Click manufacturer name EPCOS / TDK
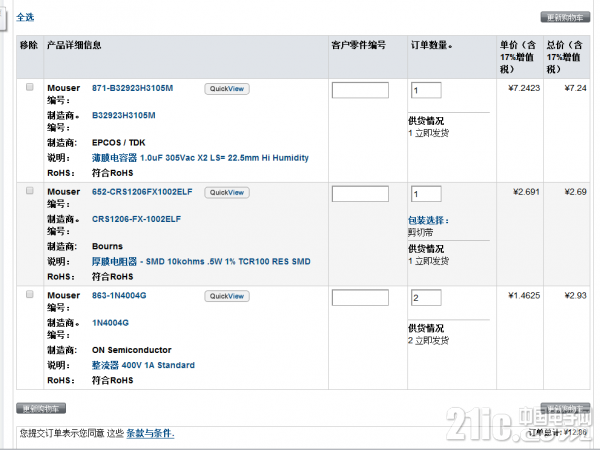This screenshot has height=450, width=600. click(119, 143)
